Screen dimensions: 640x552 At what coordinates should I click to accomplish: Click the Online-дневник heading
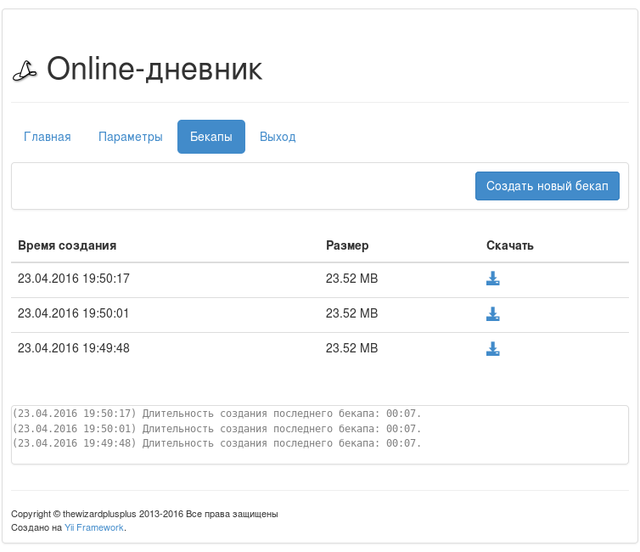point(154,69)
